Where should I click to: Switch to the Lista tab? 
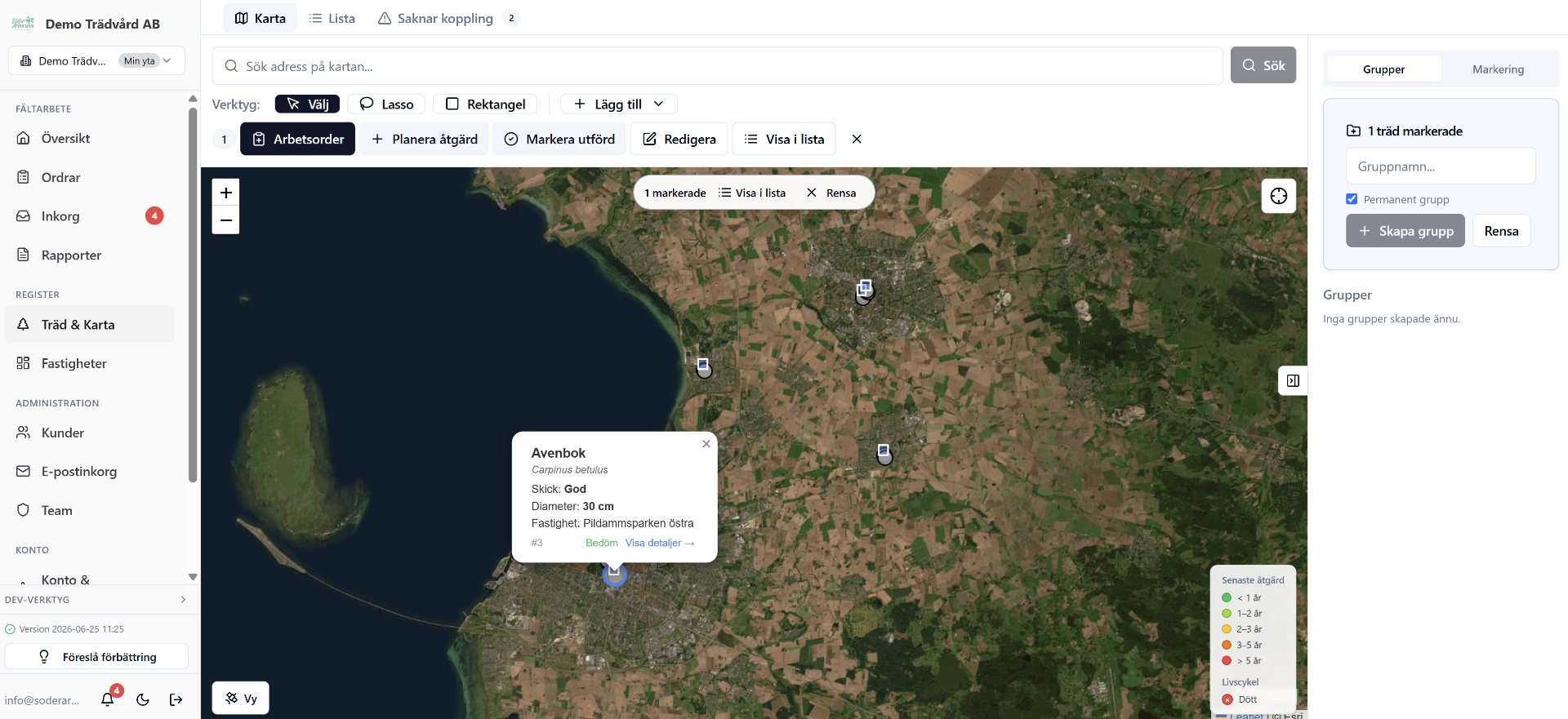[332, 18]
